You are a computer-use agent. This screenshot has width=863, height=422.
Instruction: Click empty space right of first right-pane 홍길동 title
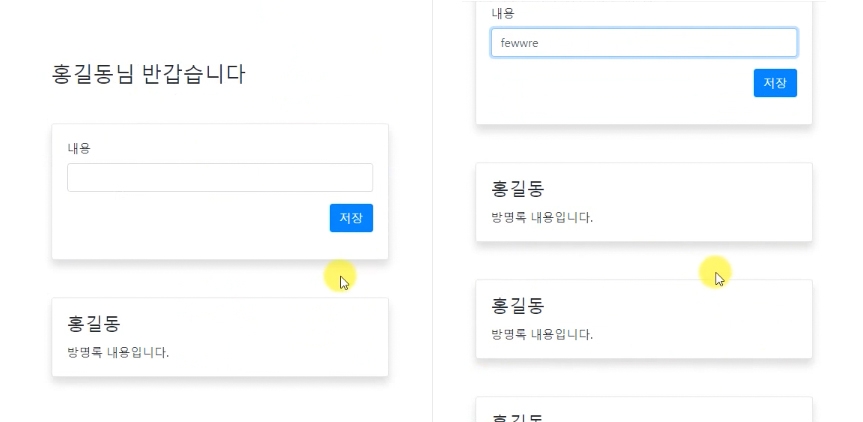(x=671, y=188)
